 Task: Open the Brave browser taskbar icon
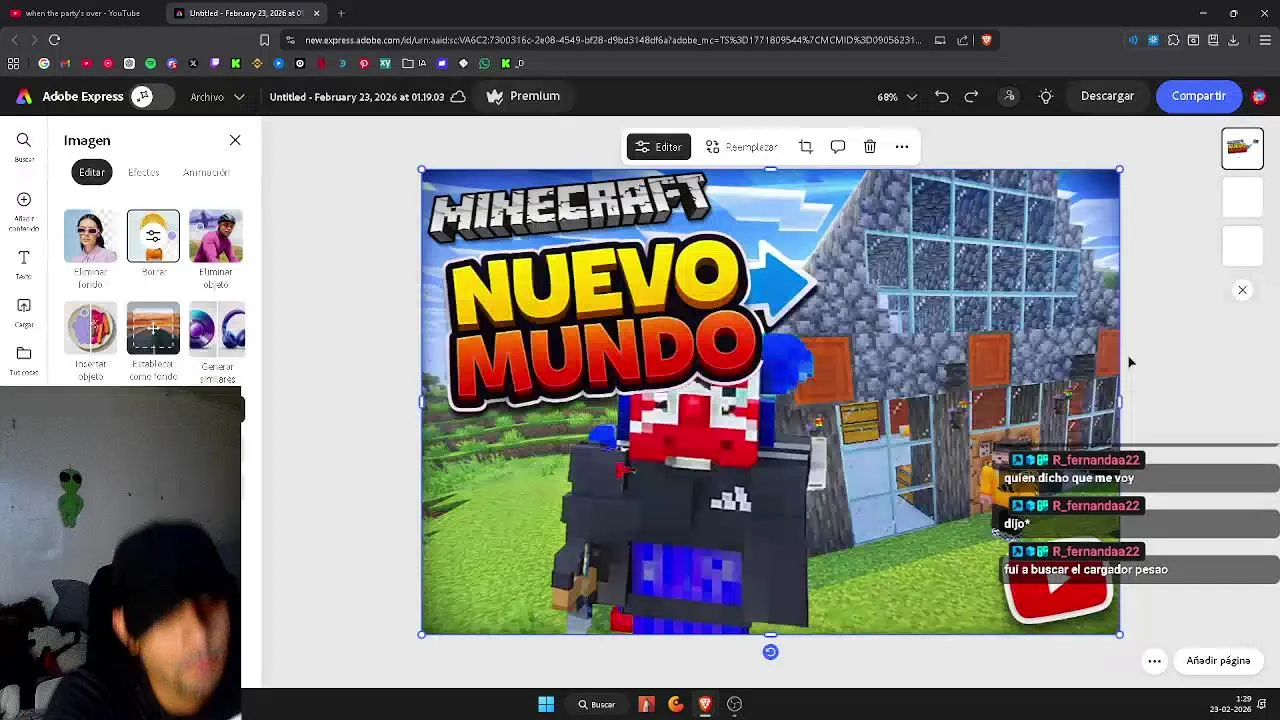(705, 704)
